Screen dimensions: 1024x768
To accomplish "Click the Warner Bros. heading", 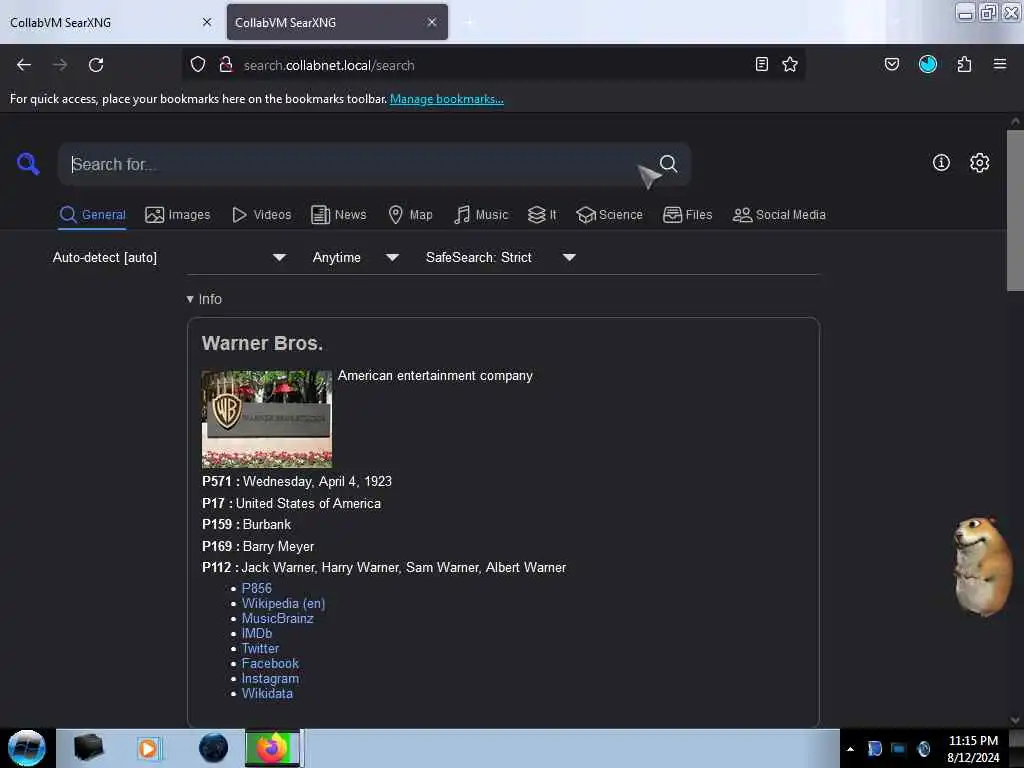I will point(262,344).
